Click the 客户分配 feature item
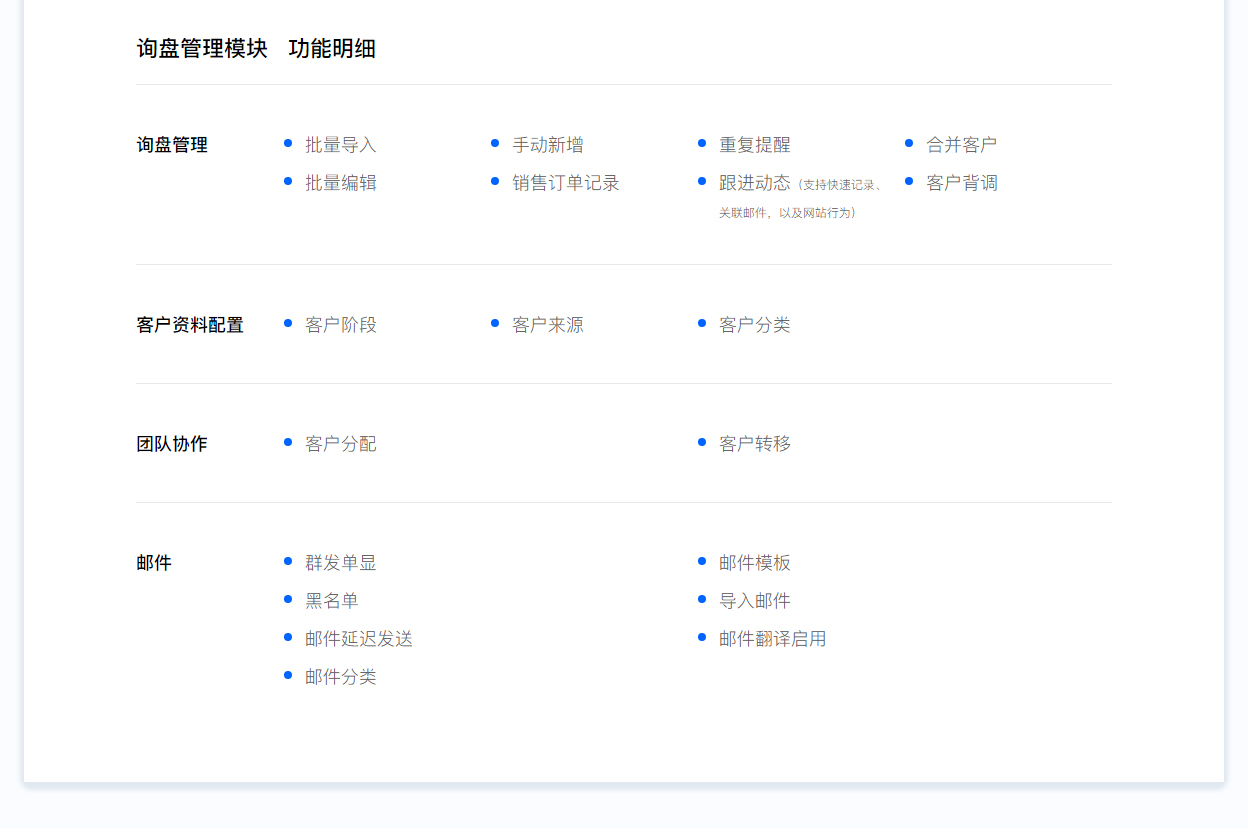The image size is (1248, 828). click(x=341, y=444)
